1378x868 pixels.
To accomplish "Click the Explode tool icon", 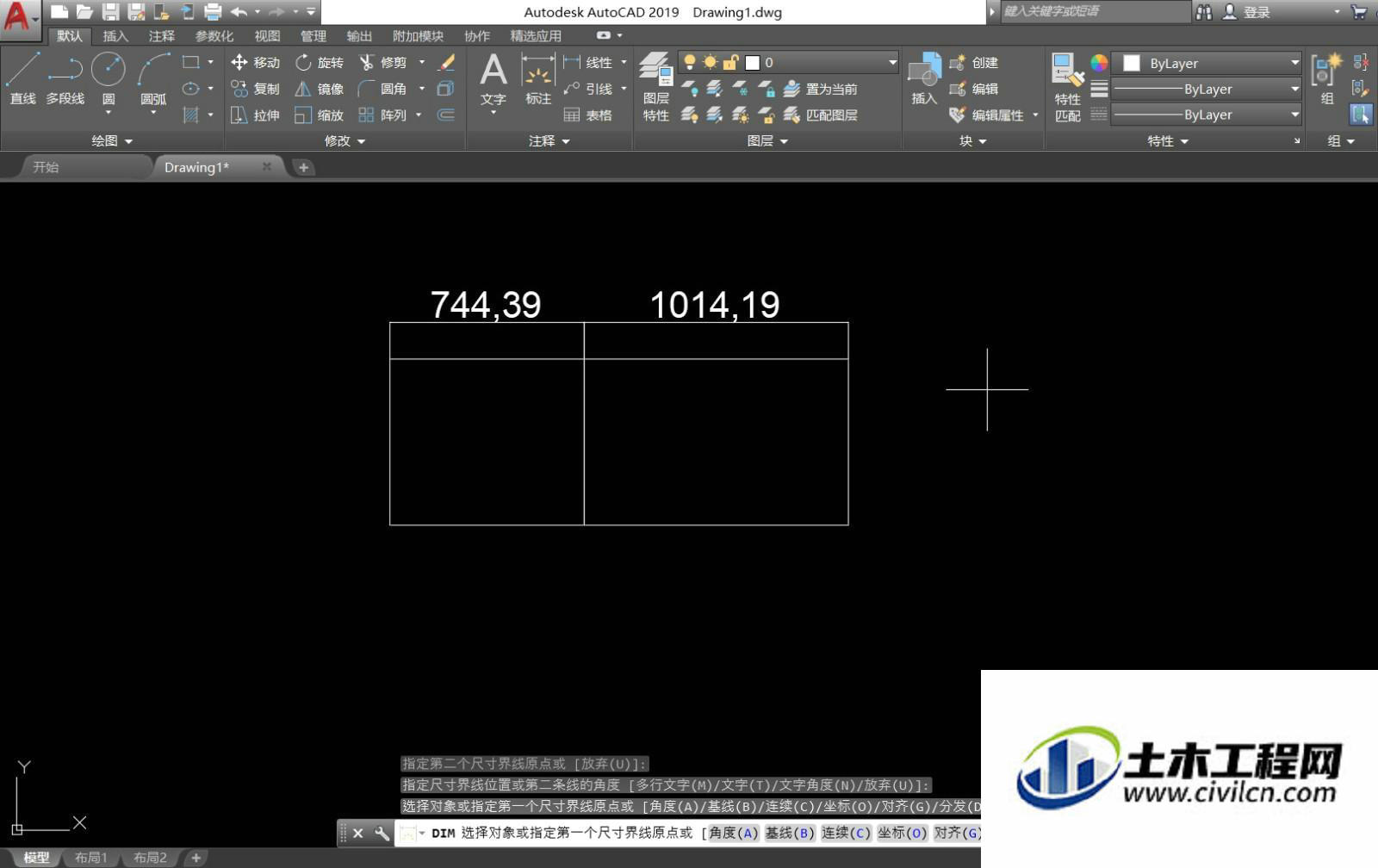I will [x=445, y=89].
